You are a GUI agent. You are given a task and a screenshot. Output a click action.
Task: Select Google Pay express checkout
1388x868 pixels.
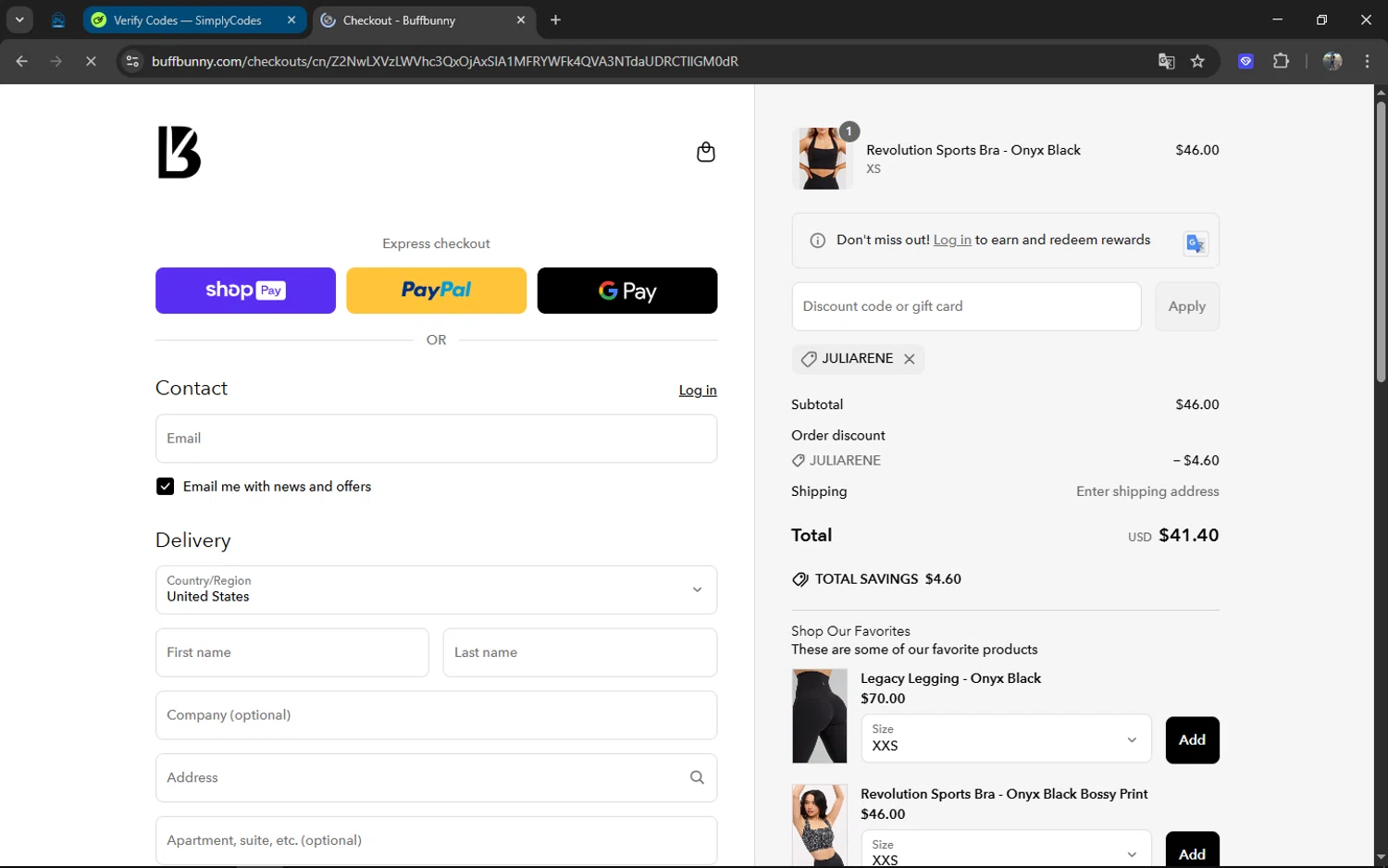click(x=627, y=291)
